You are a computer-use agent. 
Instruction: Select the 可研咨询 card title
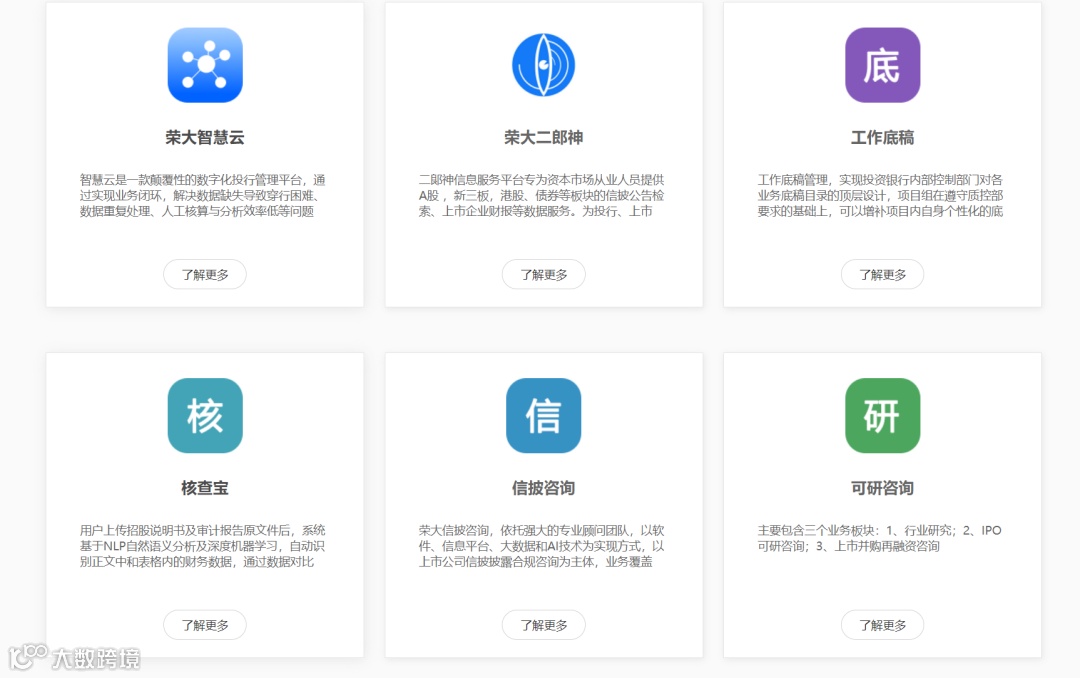pos(882,488)
